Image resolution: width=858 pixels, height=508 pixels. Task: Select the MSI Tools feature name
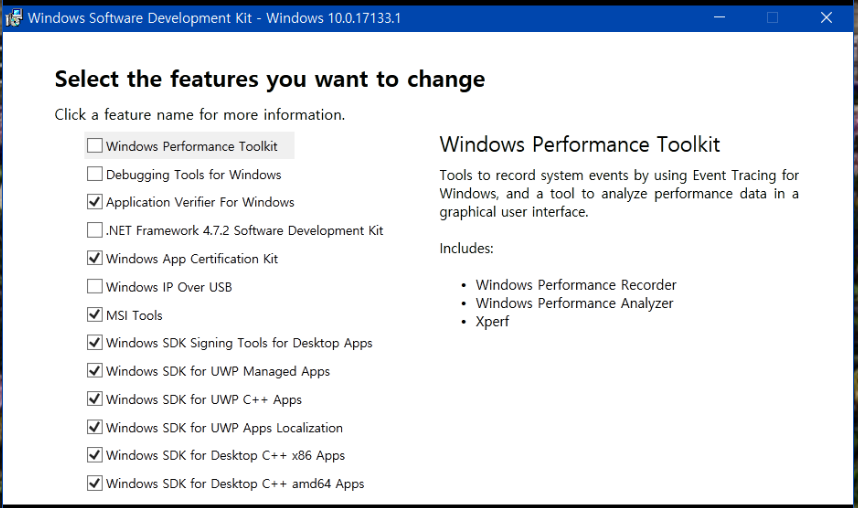[x=134, y=315]
